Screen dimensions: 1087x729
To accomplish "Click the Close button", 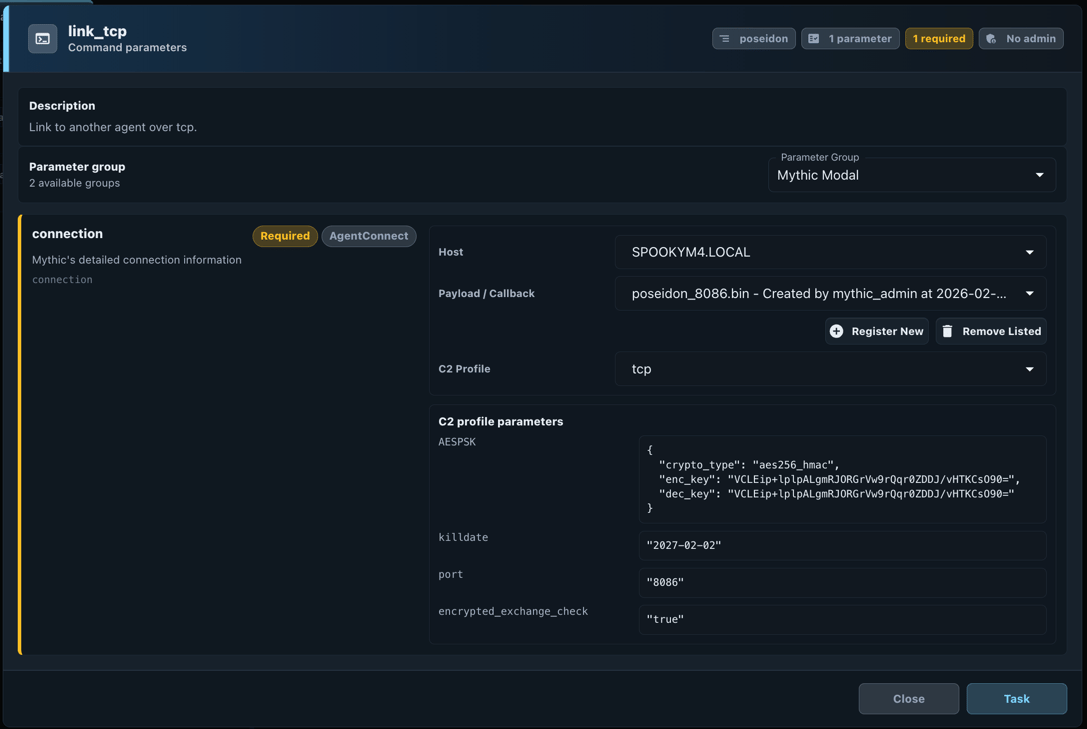I will (909, 699).
